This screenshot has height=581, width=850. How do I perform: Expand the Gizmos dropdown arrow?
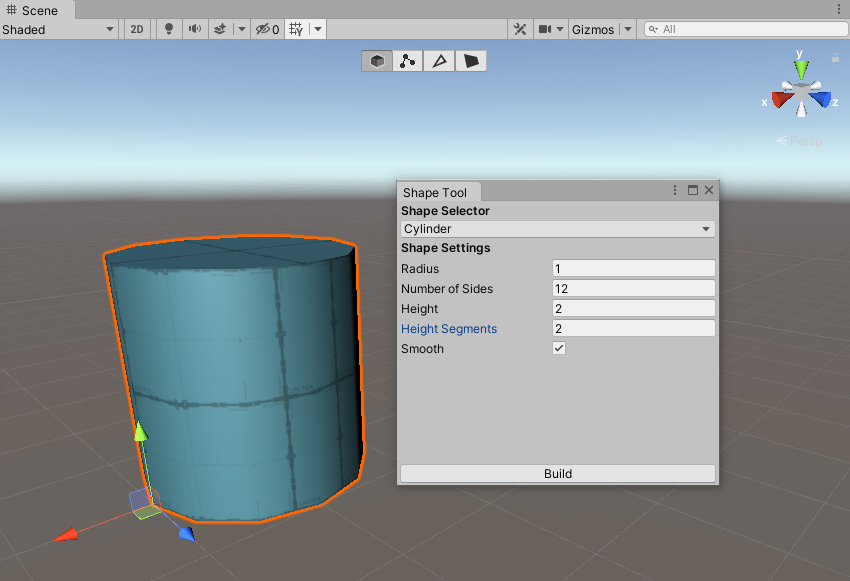tap(628, 30)
